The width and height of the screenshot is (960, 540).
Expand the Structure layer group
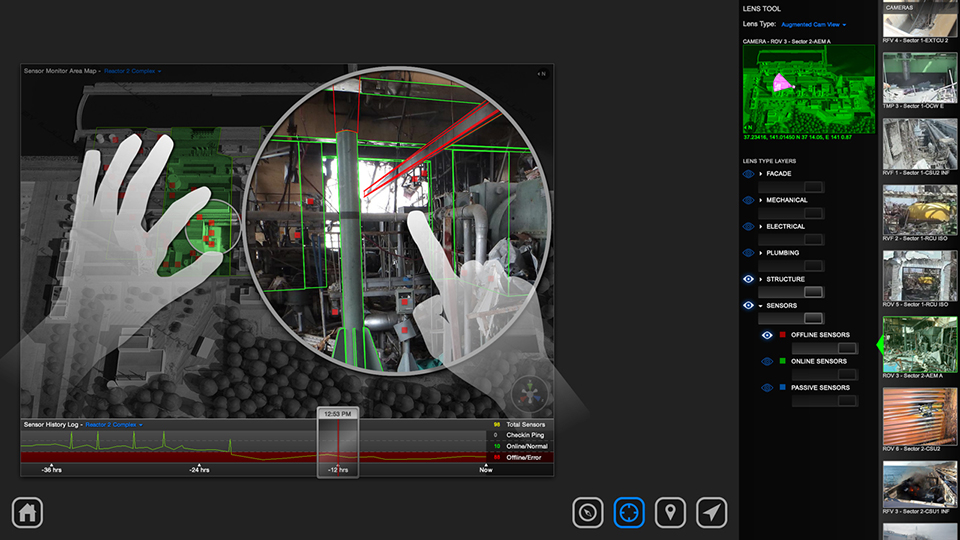(x=761, y=279)
